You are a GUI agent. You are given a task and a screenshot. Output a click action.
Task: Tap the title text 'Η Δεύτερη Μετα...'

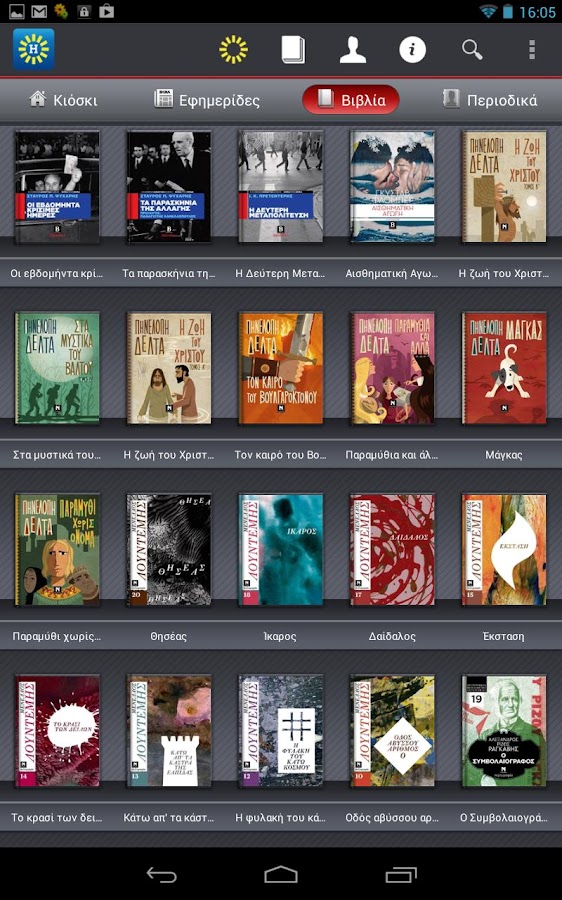(280, 274)
